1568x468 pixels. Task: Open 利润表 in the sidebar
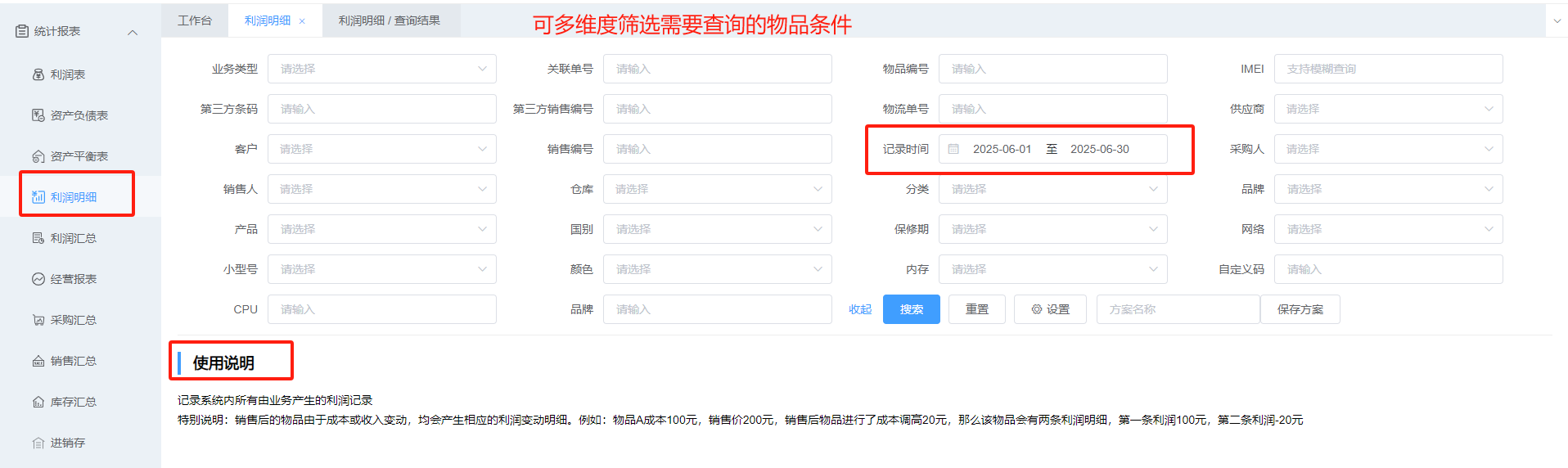click(68, 74)
